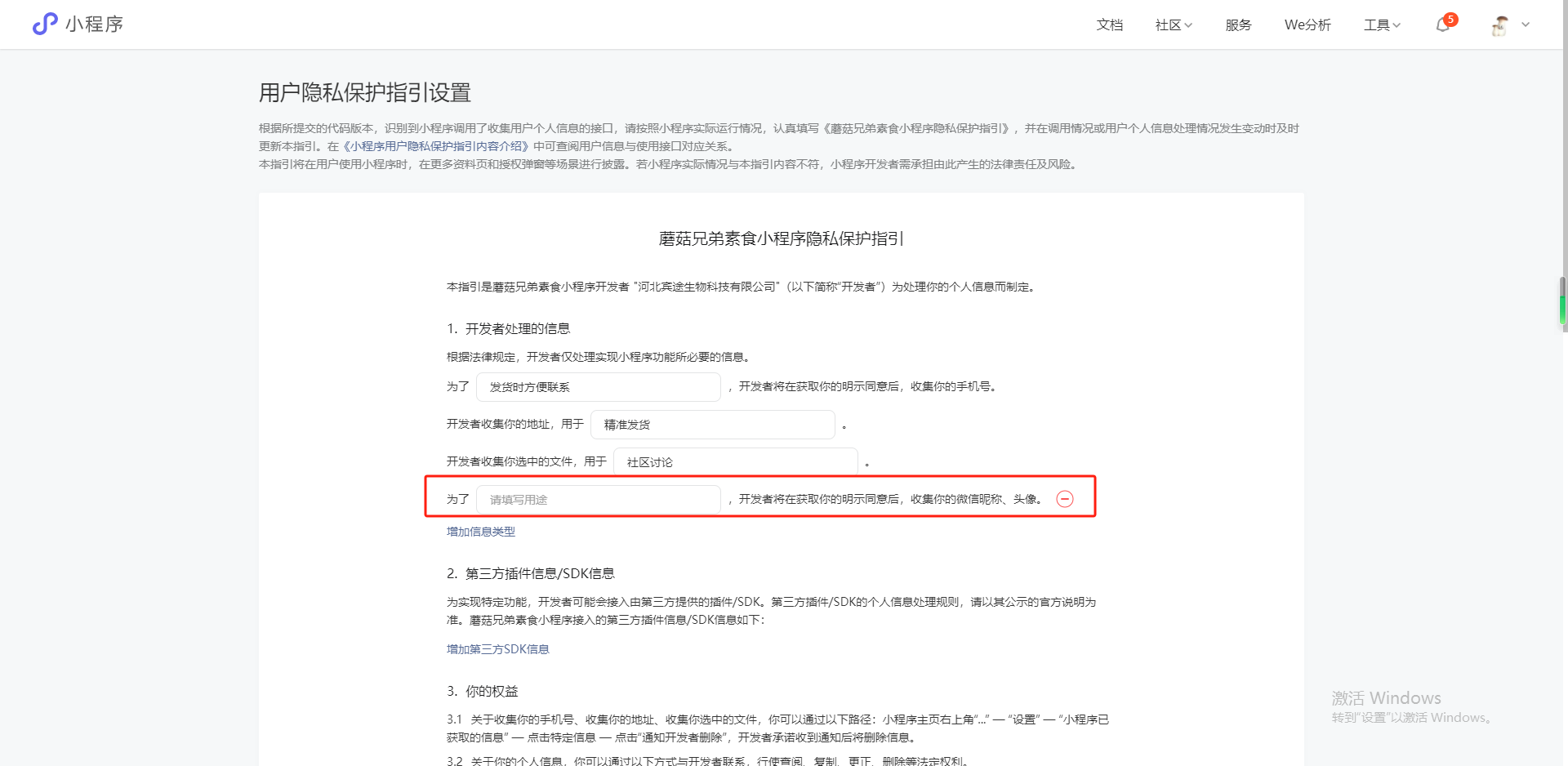Click the user avatar thumbnail
The height and width of the screenshot is (766, 1568).
click(1500, 25)
